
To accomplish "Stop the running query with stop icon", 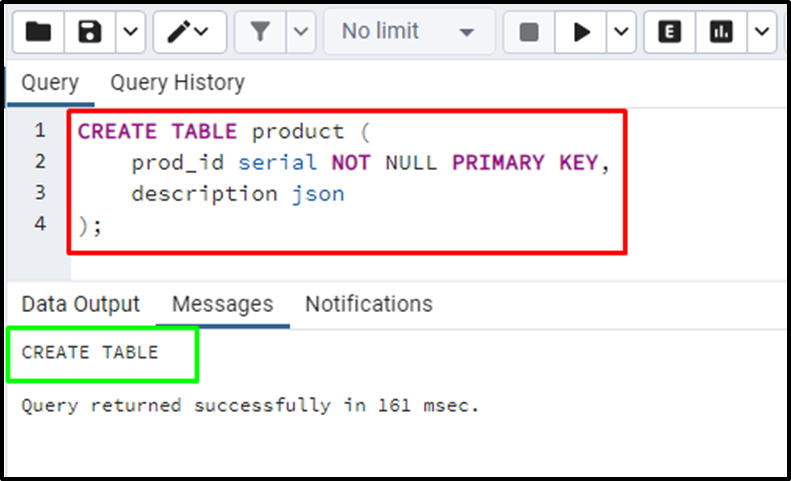I will [x=529, y=32].
